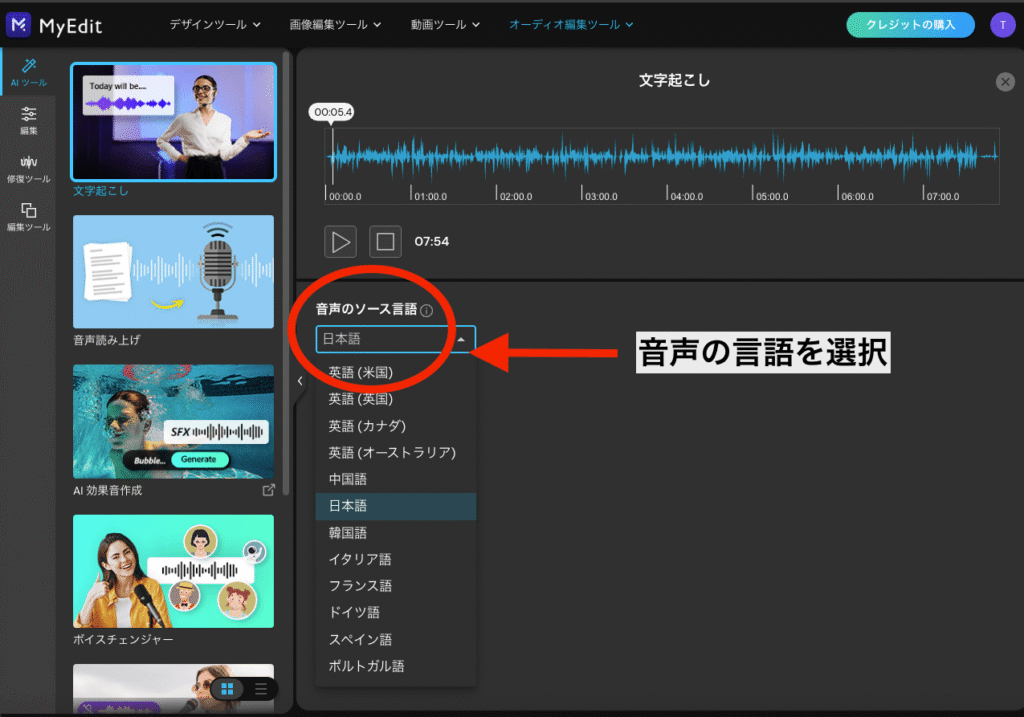
Task: Select ポルトガル語 from the language list
Action: click(x=396, y=666)
